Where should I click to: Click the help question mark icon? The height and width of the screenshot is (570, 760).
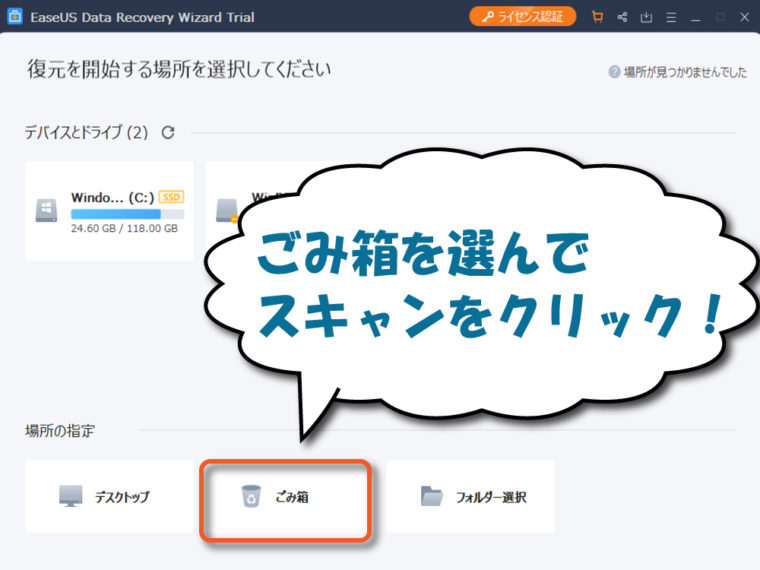coord(614,72)
